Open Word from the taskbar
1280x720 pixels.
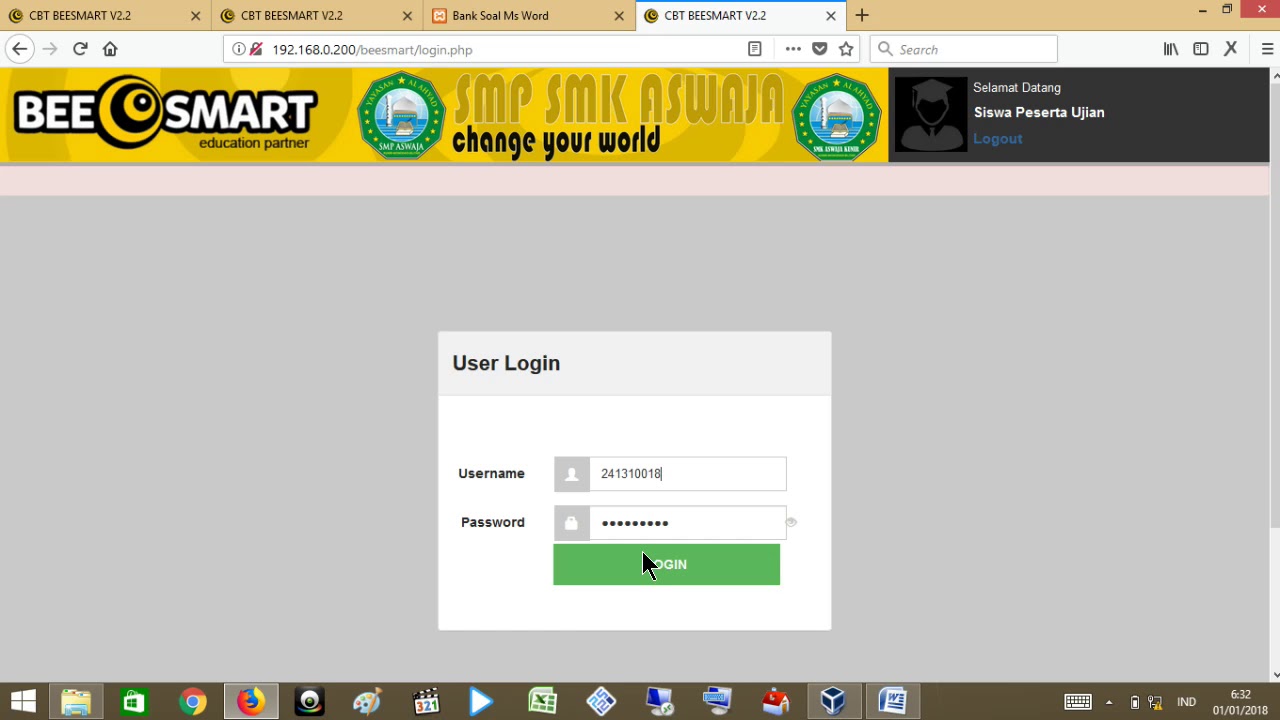(x=892, y=702)
